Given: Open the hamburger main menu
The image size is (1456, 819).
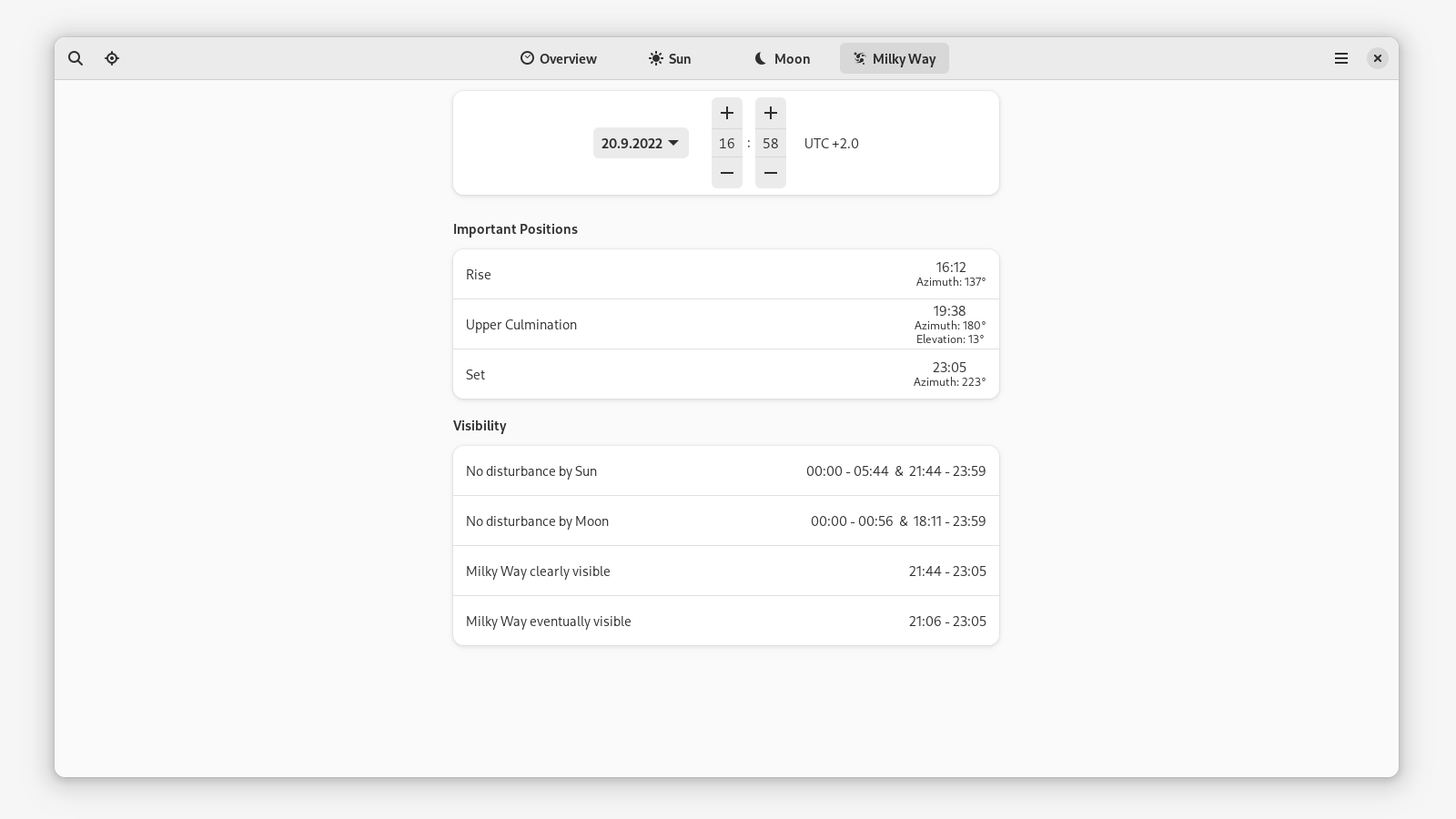Looking at the screenshot, I should click(x=1340, y=58).
